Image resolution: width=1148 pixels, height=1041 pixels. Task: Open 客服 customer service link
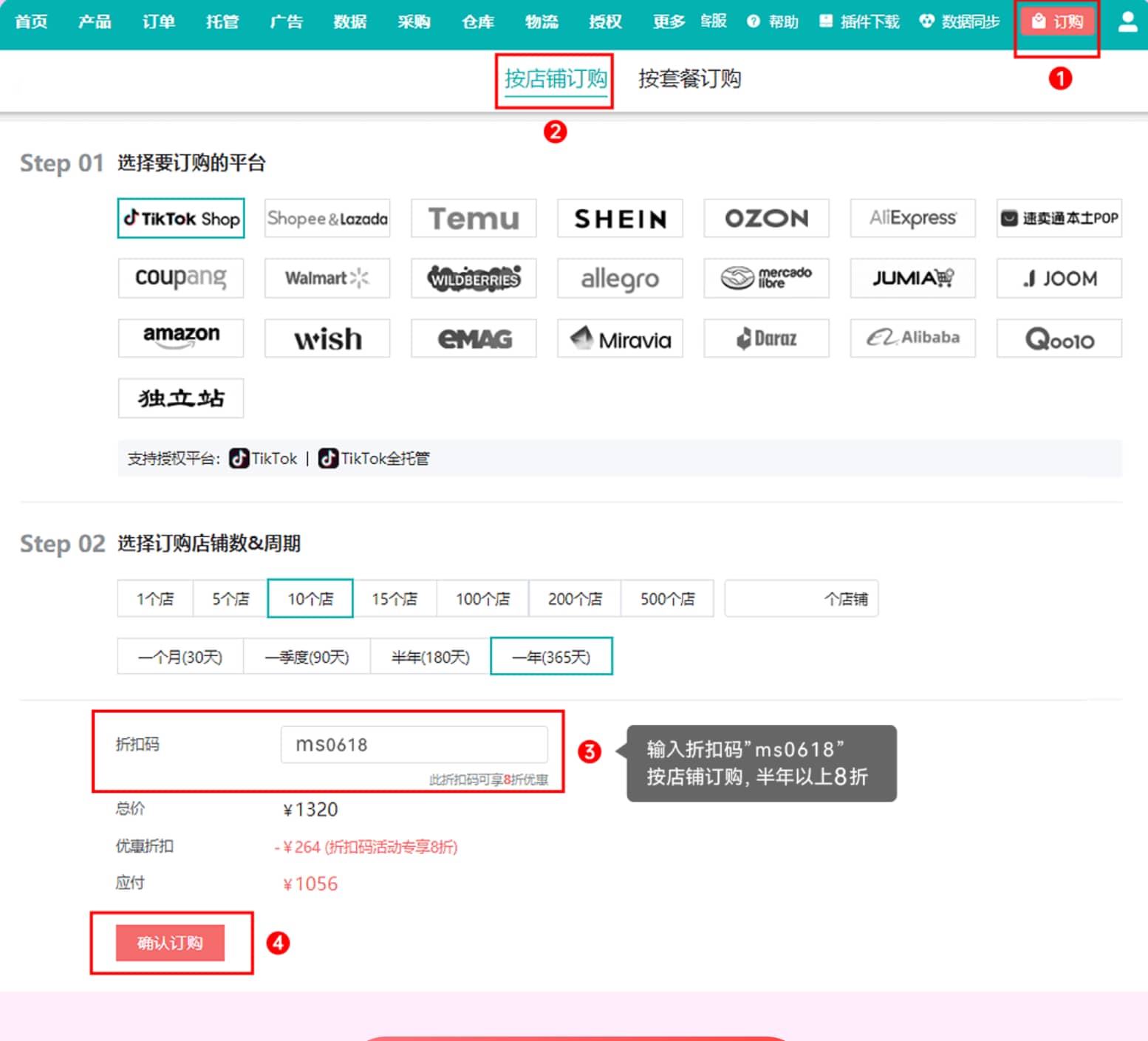pyautogui.click(x=714, y=21)
